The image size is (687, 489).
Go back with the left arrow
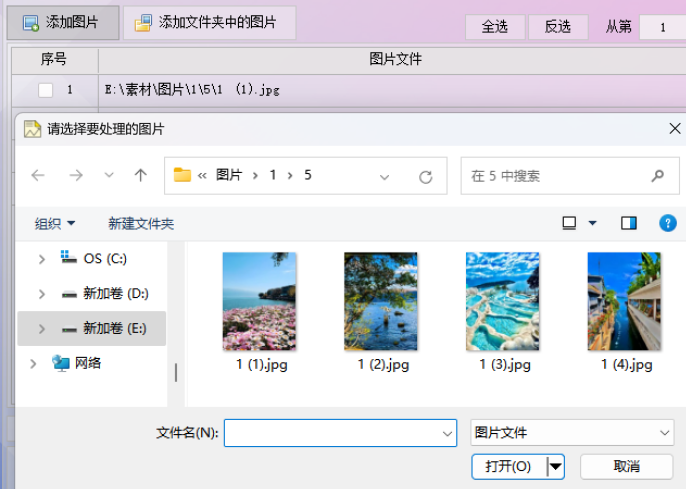[38, 176]
